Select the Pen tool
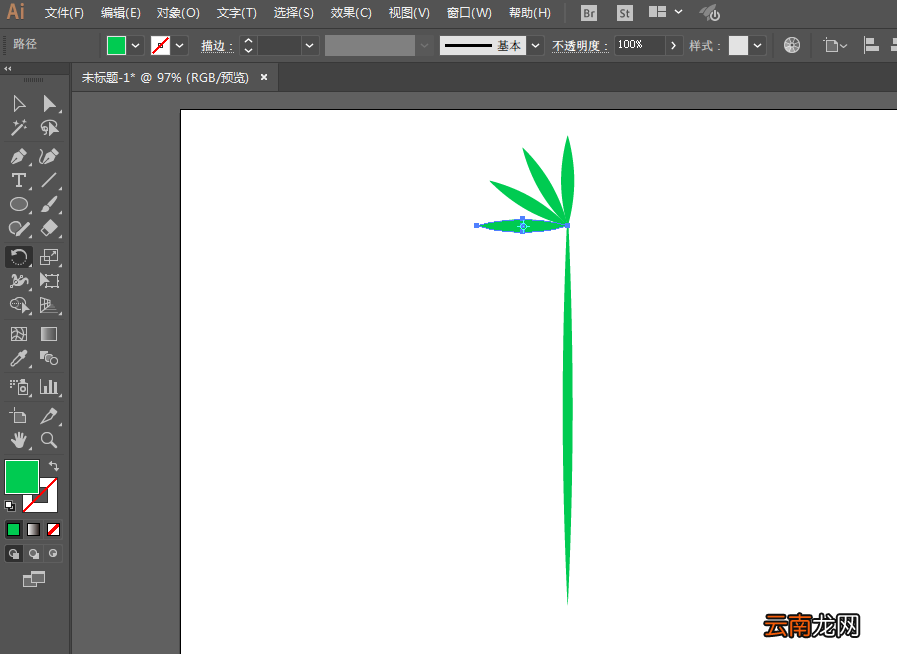897x654 pixels. tap(19, 156)
